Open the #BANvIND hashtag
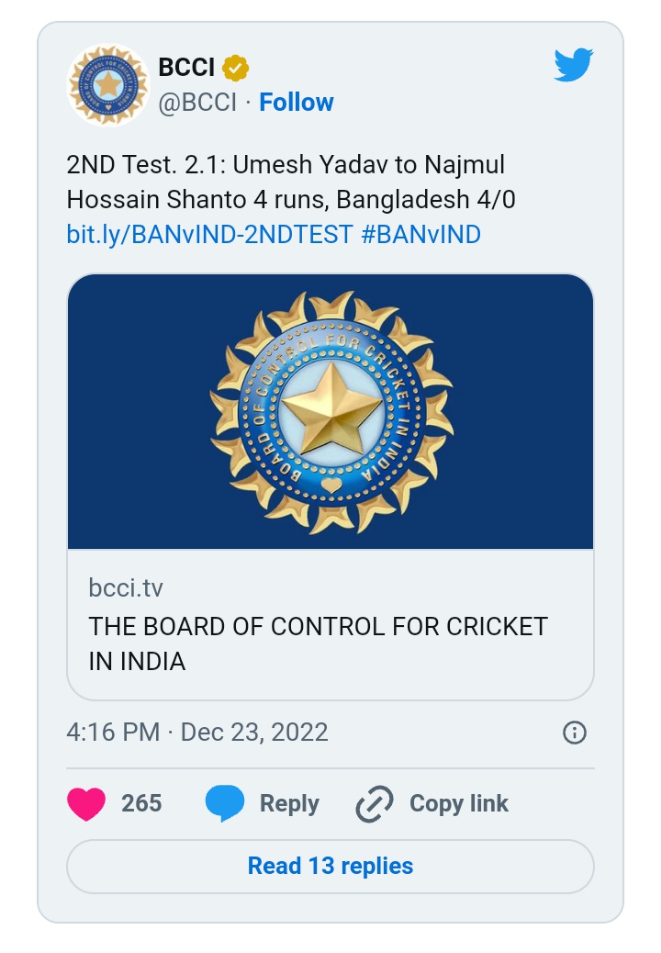This screenshot has width=661, height=953. [x=420, y=234]
